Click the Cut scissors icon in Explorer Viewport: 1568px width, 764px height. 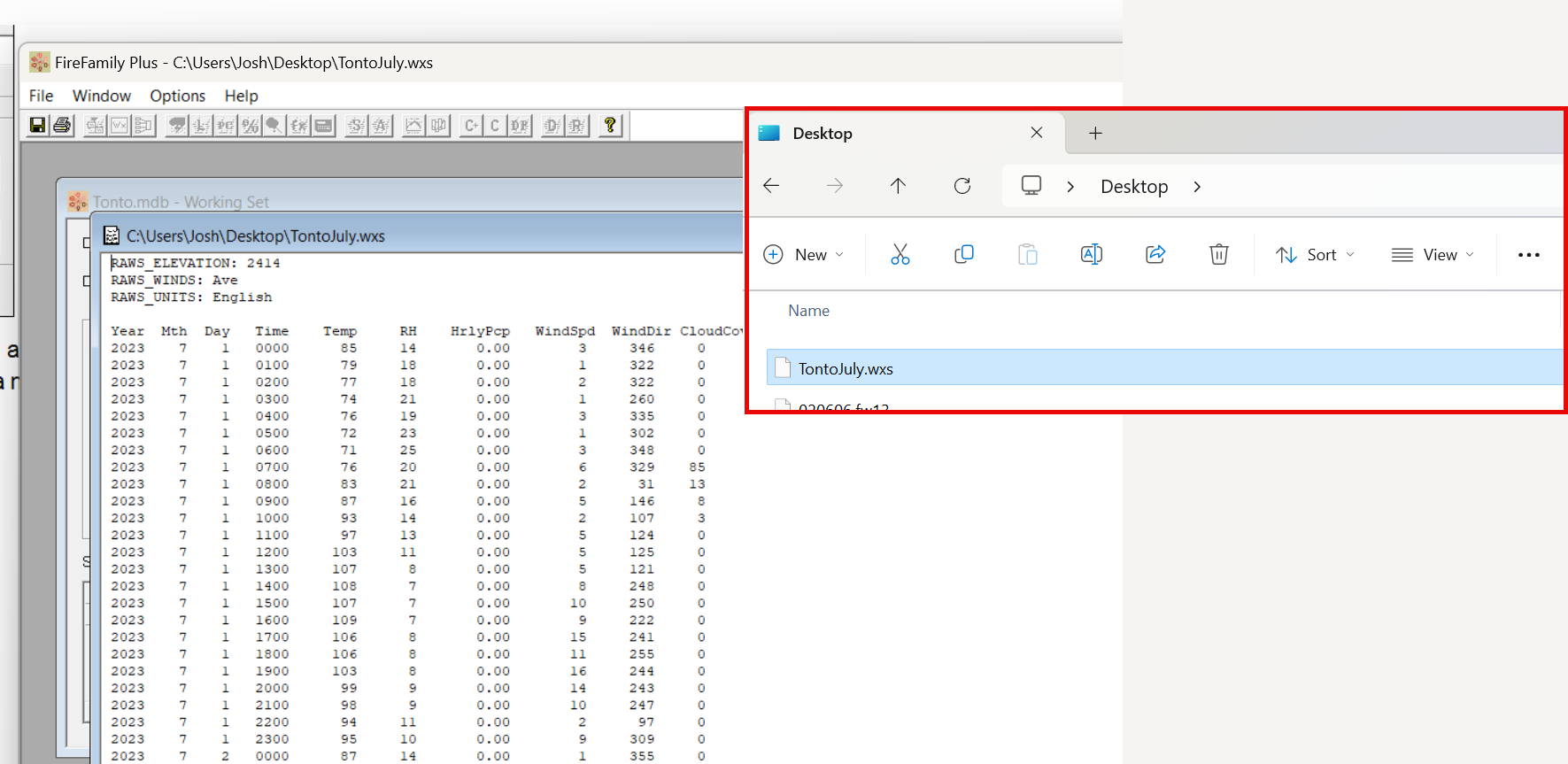pos(900,255)
